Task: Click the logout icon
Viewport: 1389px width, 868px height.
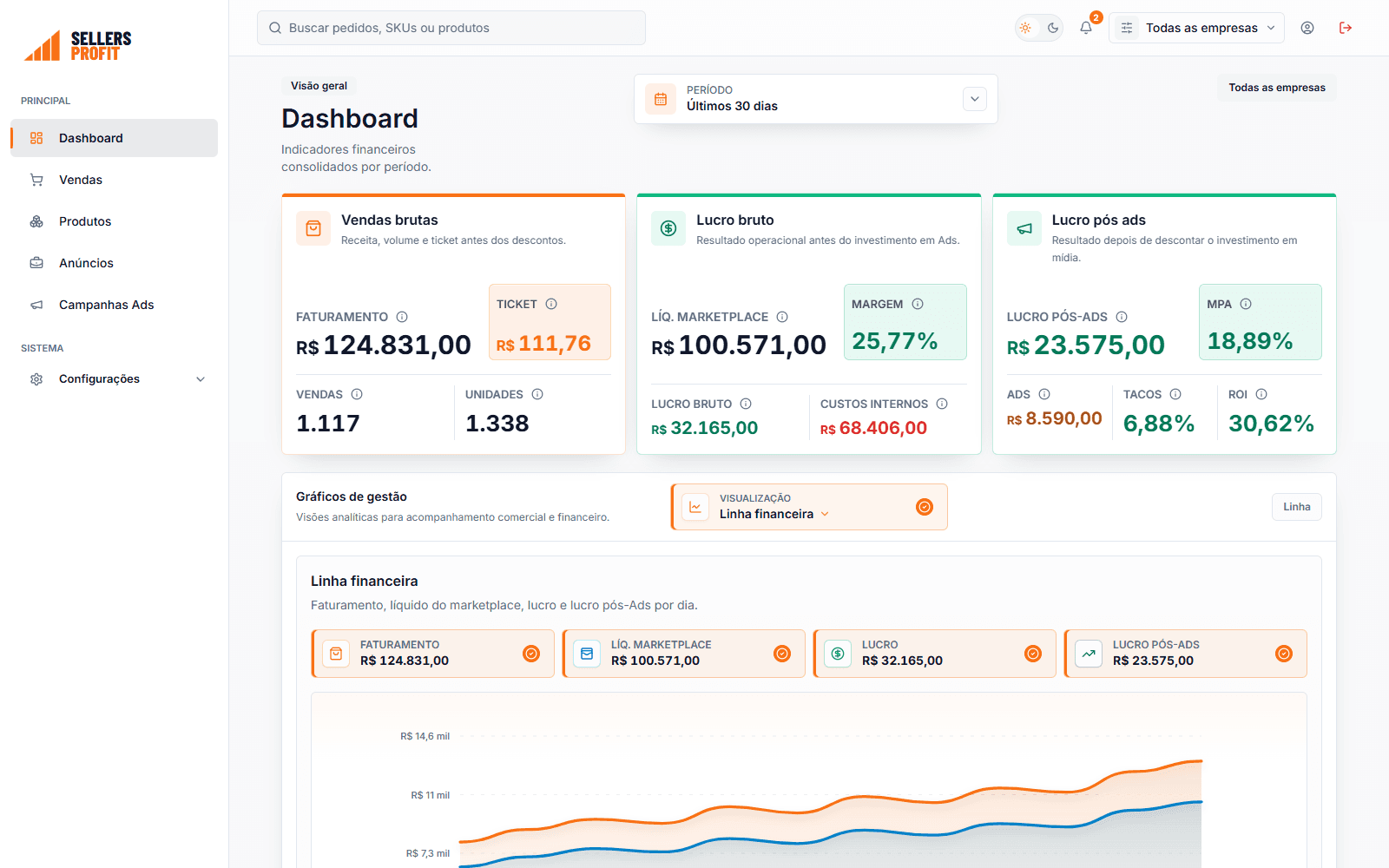Action: pos(1346,28)
